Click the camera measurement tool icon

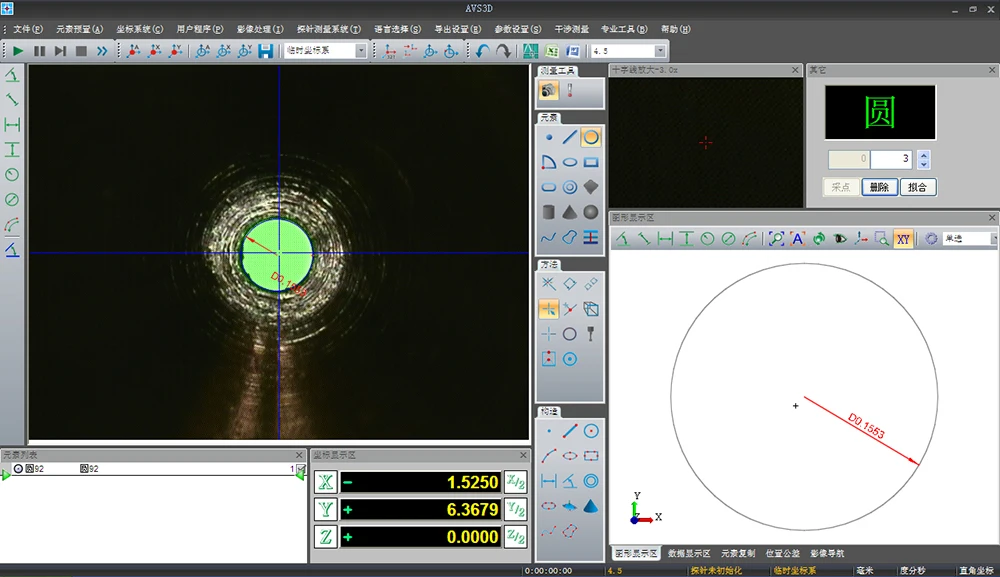coord(548,91)
